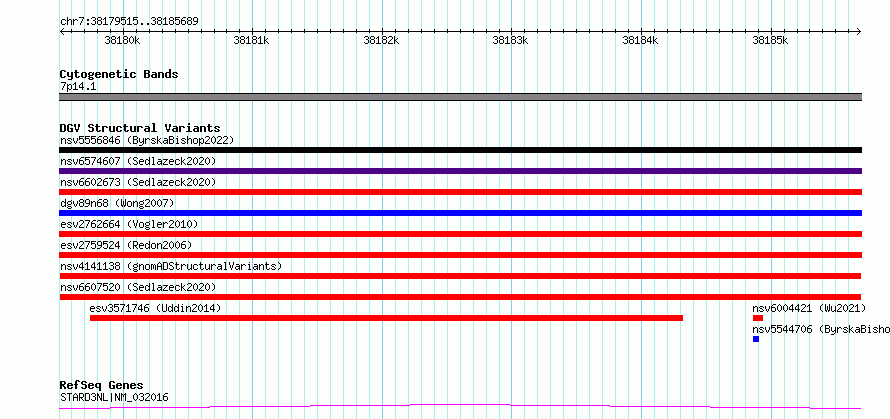Screen dimensions: 890x419
Task: Click the red nsv6607520 variant bar
Action: tap(460, 297)
